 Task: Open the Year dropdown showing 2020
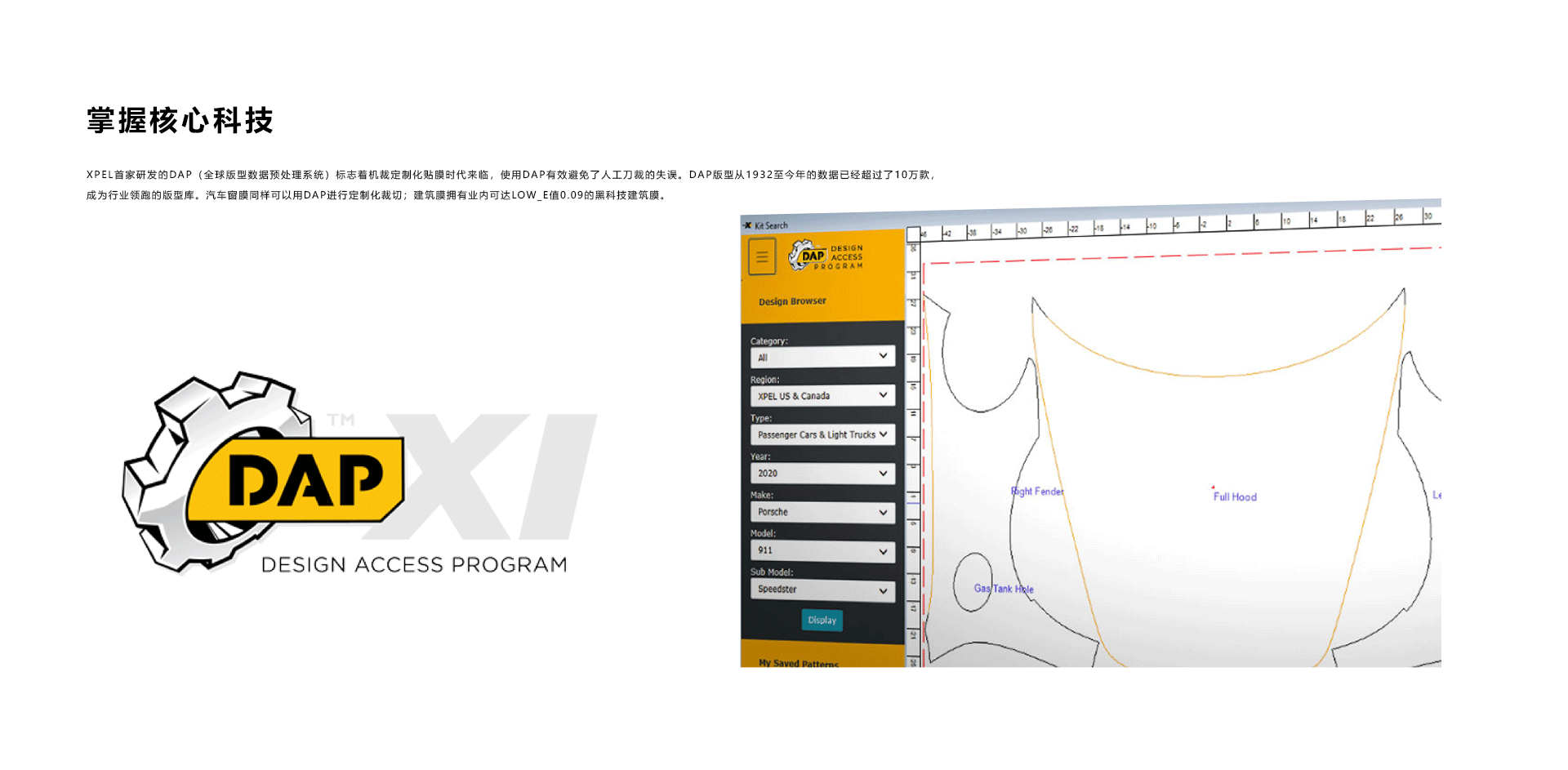[822, 474]
